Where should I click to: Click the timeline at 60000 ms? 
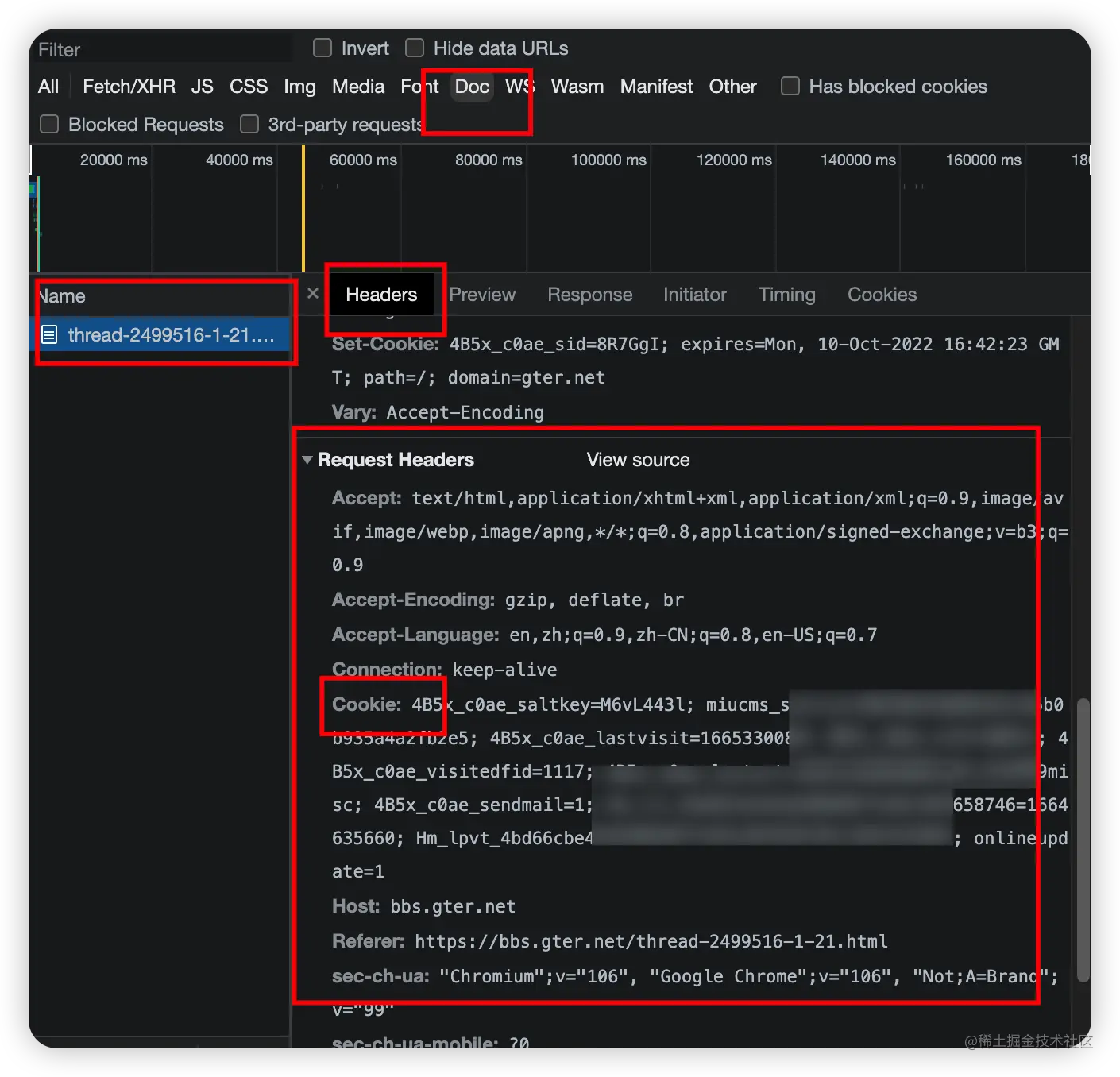coord(363,160)
